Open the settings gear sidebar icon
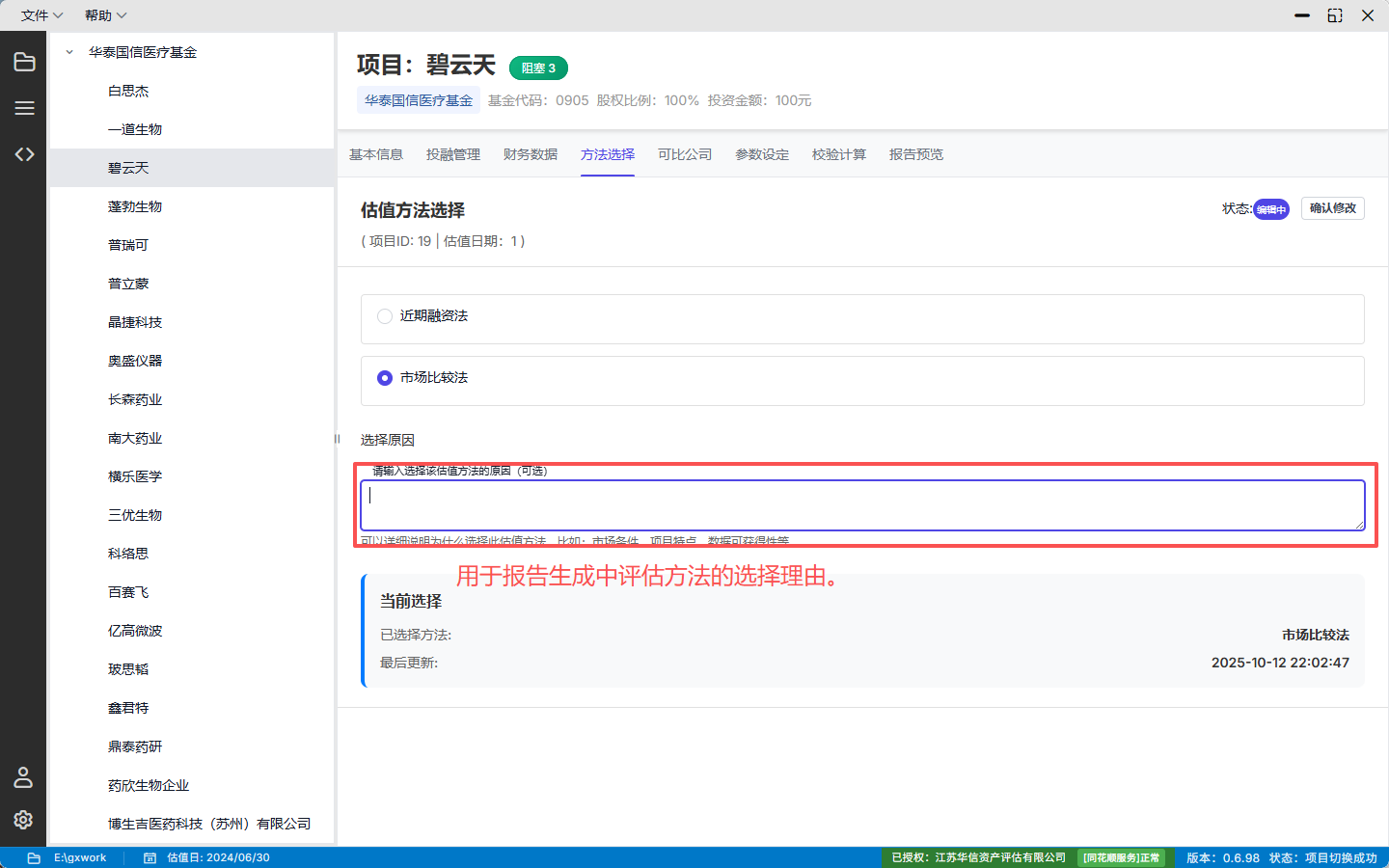This screenshot has height=868, width=1389. [23, 820]
